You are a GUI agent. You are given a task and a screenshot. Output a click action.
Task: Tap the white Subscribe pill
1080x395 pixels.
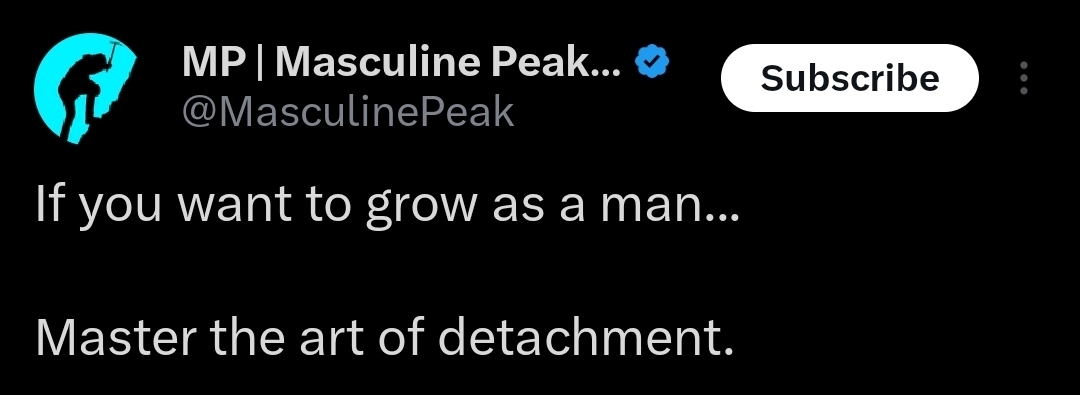849,78
